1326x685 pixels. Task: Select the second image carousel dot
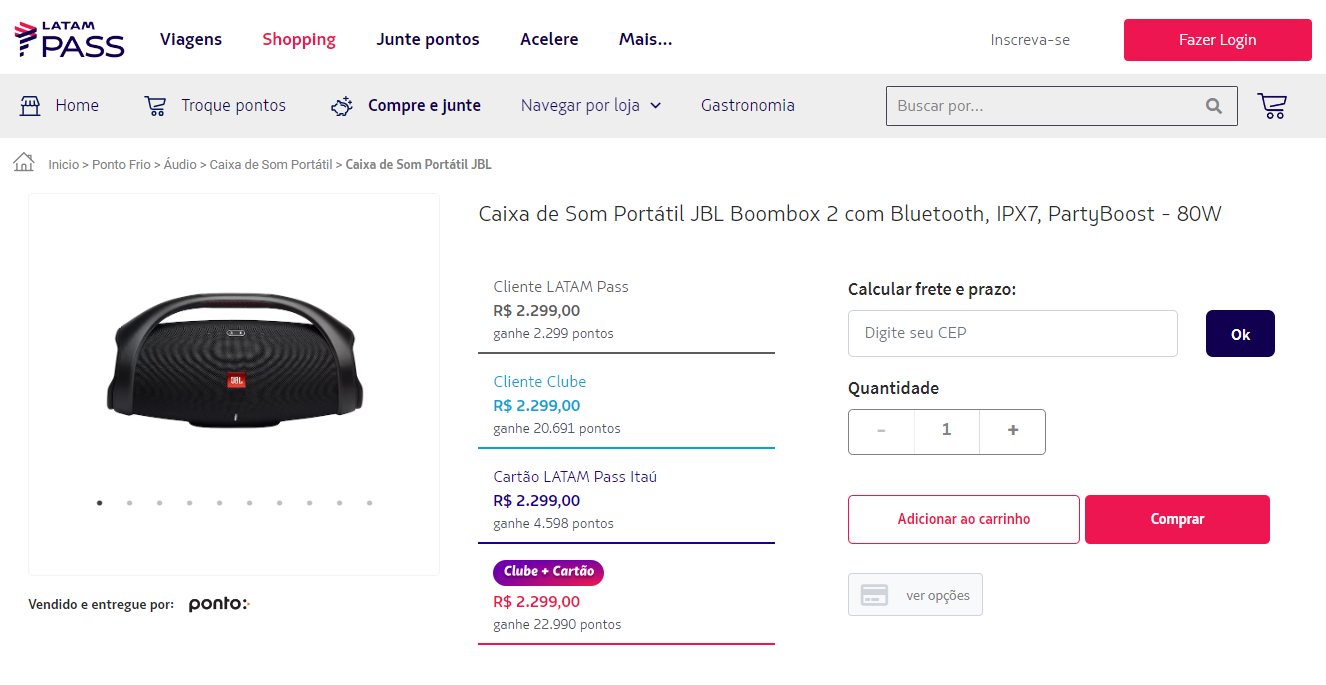130,503
